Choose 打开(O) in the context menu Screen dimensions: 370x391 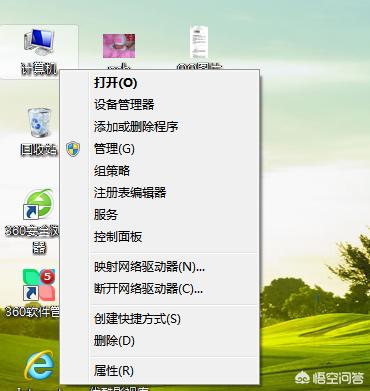[x=160, y=83]
